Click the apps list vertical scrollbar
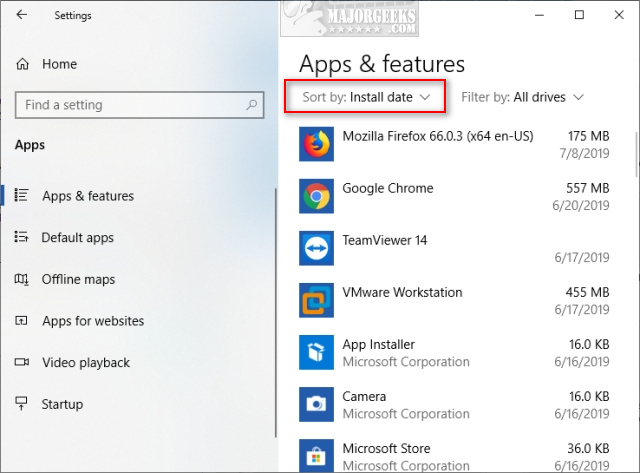This screenshot has height=473, width=640. tap(636, 154)
